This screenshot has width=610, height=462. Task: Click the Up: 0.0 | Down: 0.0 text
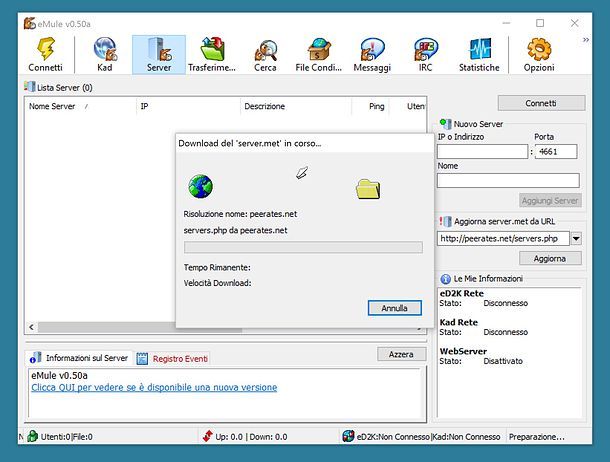pos(251,437)
